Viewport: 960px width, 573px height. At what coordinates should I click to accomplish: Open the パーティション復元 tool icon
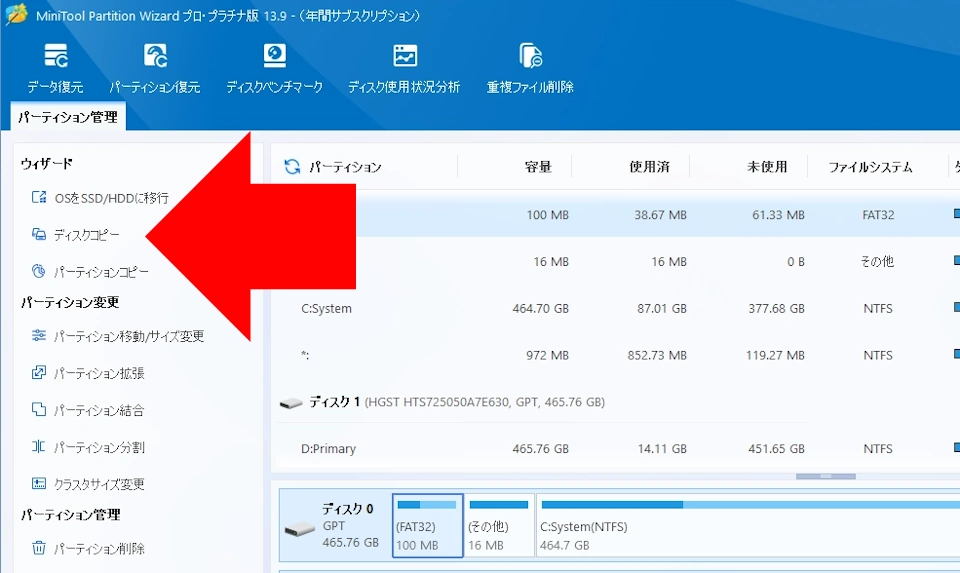tap(155, 56)
